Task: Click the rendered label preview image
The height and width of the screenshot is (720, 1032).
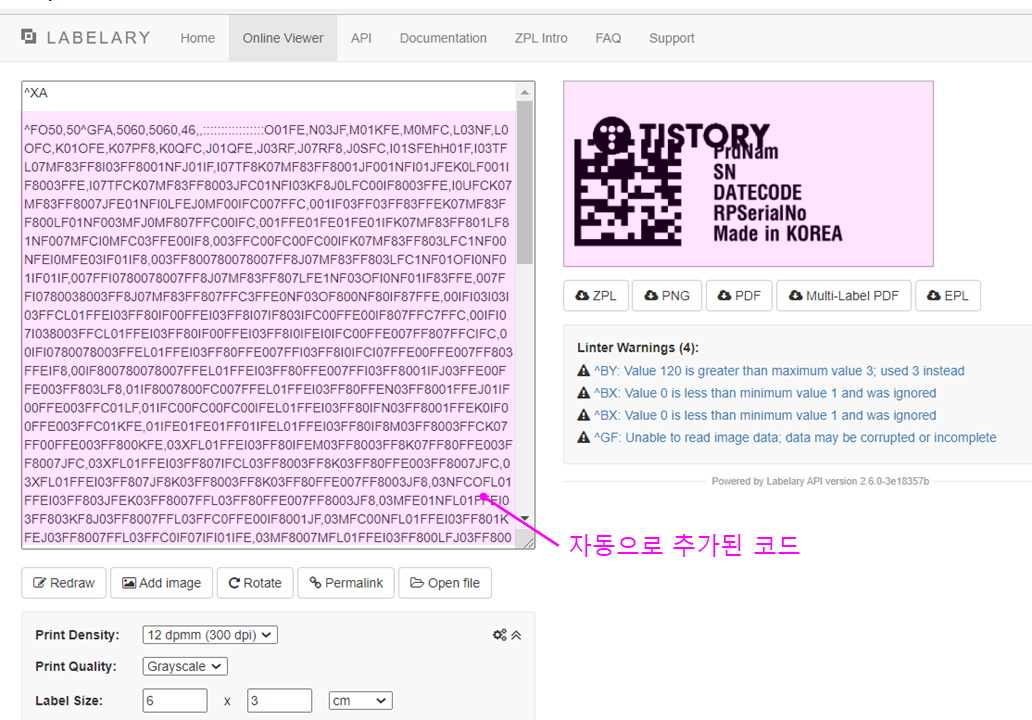Action: (x=748, y=174)
